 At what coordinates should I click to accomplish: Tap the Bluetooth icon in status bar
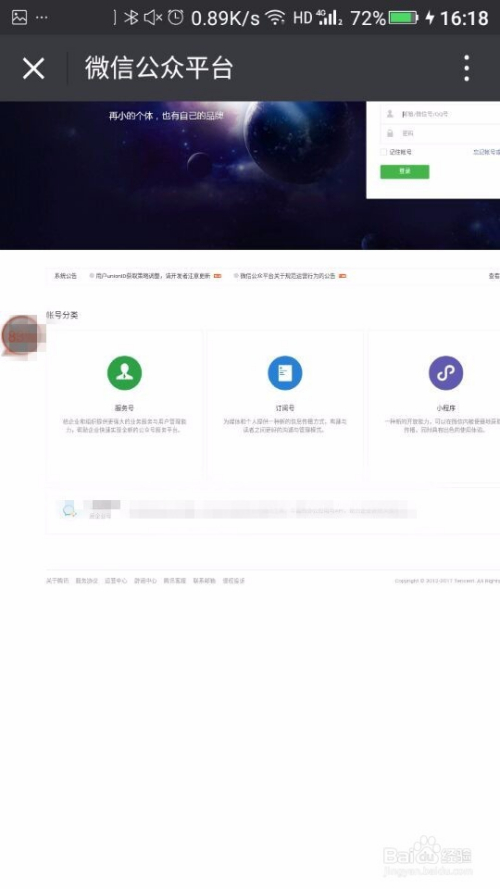pyautogui.click(x=131, y=18)
